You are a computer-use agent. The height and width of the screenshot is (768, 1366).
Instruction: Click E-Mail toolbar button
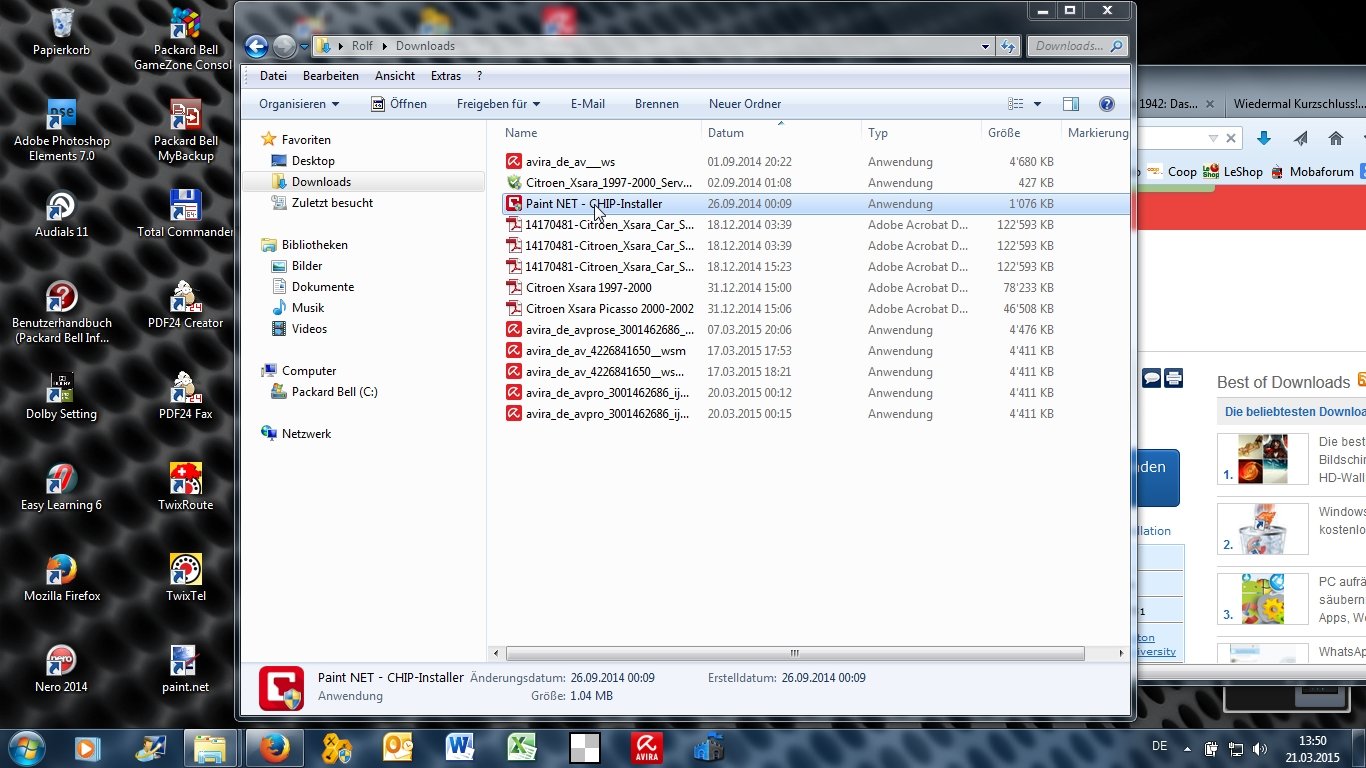(588, 104)
